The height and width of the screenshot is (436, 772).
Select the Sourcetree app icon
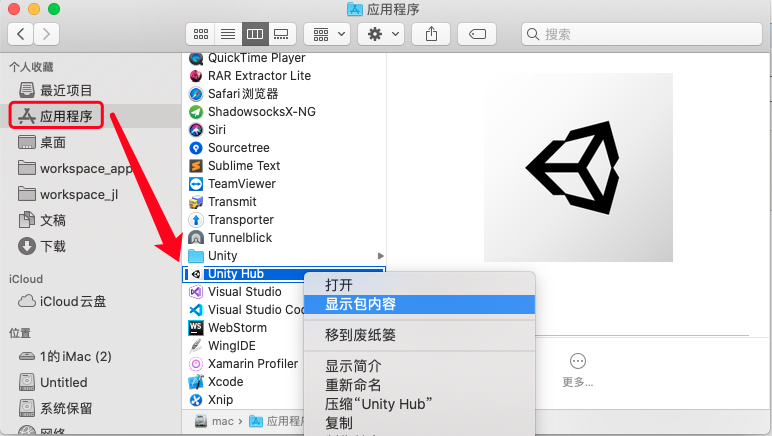pyautogui.click(x=196, y=148)
